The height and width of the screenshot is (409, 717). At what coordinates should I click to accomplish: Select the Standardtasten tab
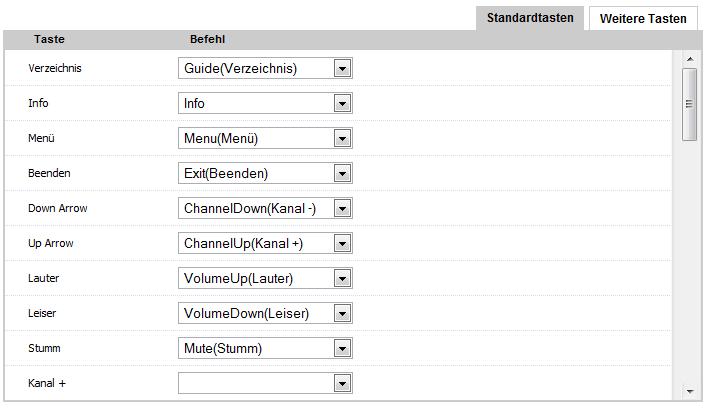point(530,19)
